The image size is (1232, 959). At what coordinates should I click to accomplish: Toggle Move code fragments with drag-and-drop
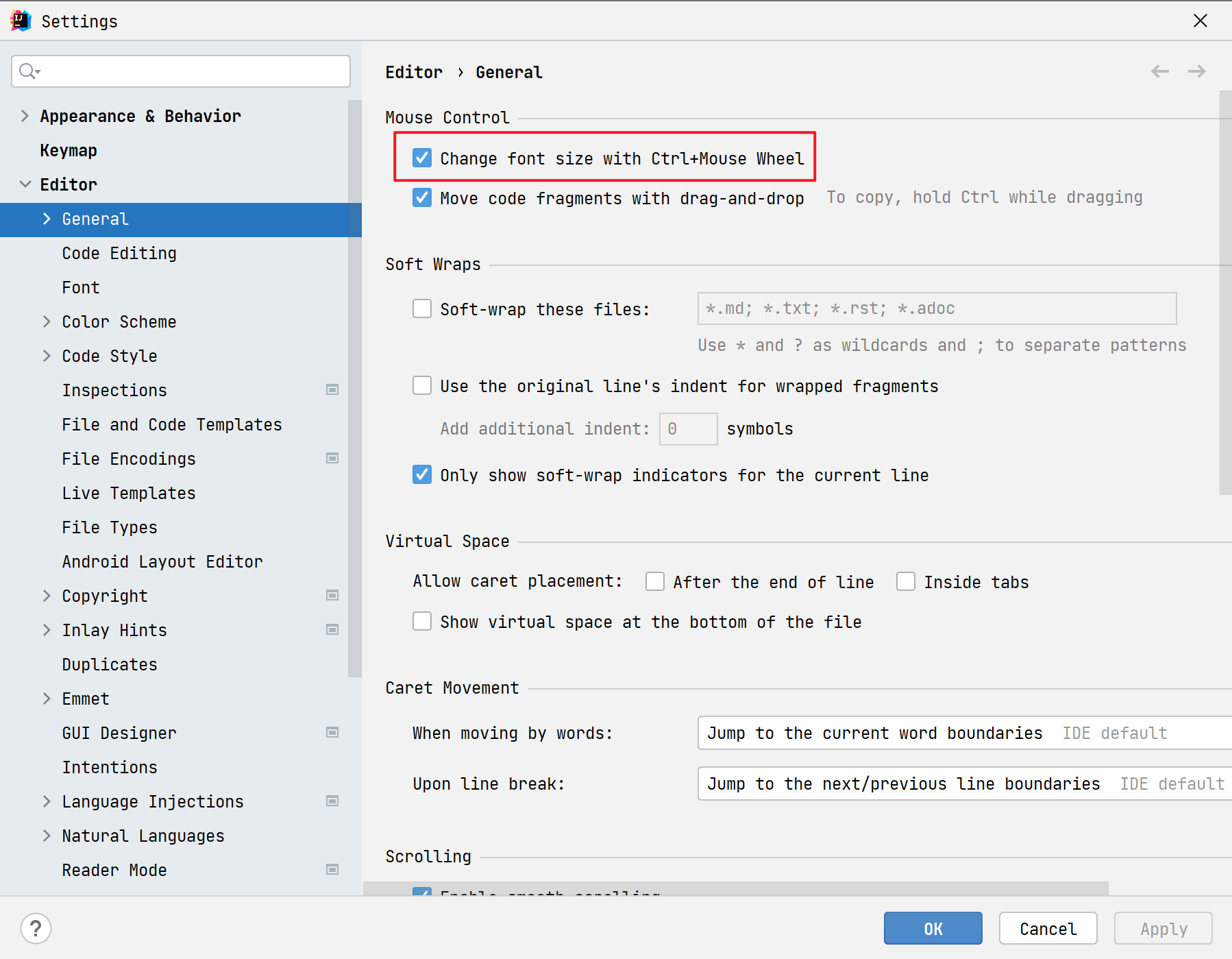[422, 197]
